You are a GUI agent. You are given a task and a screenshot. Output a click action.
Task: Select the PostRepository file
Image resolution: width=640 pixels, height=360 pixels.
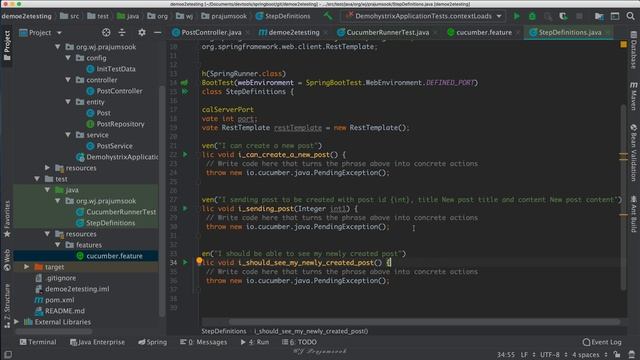120,124
